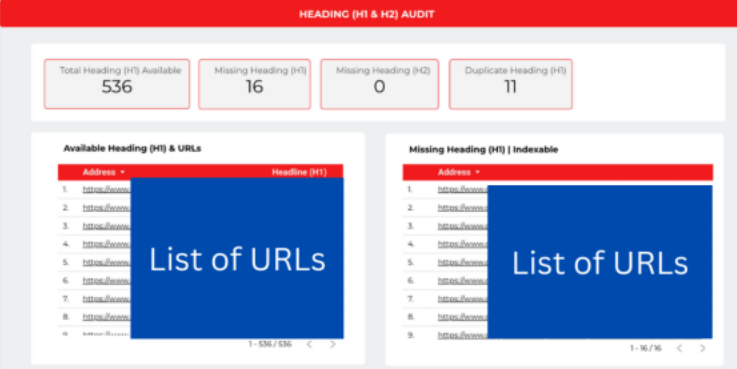
Task: Open URL in row 7 of Missing Heading table
Action: 463,298
